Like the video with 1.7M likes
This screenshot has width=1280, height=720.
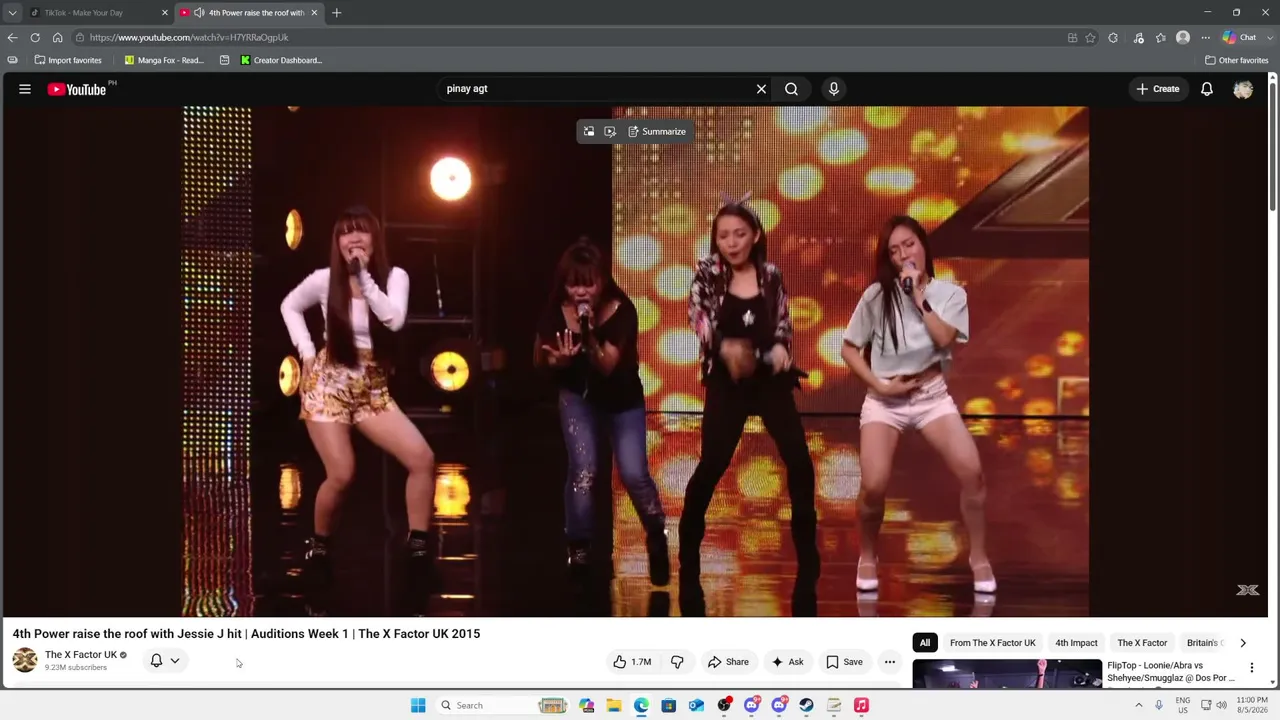point(632,661)
